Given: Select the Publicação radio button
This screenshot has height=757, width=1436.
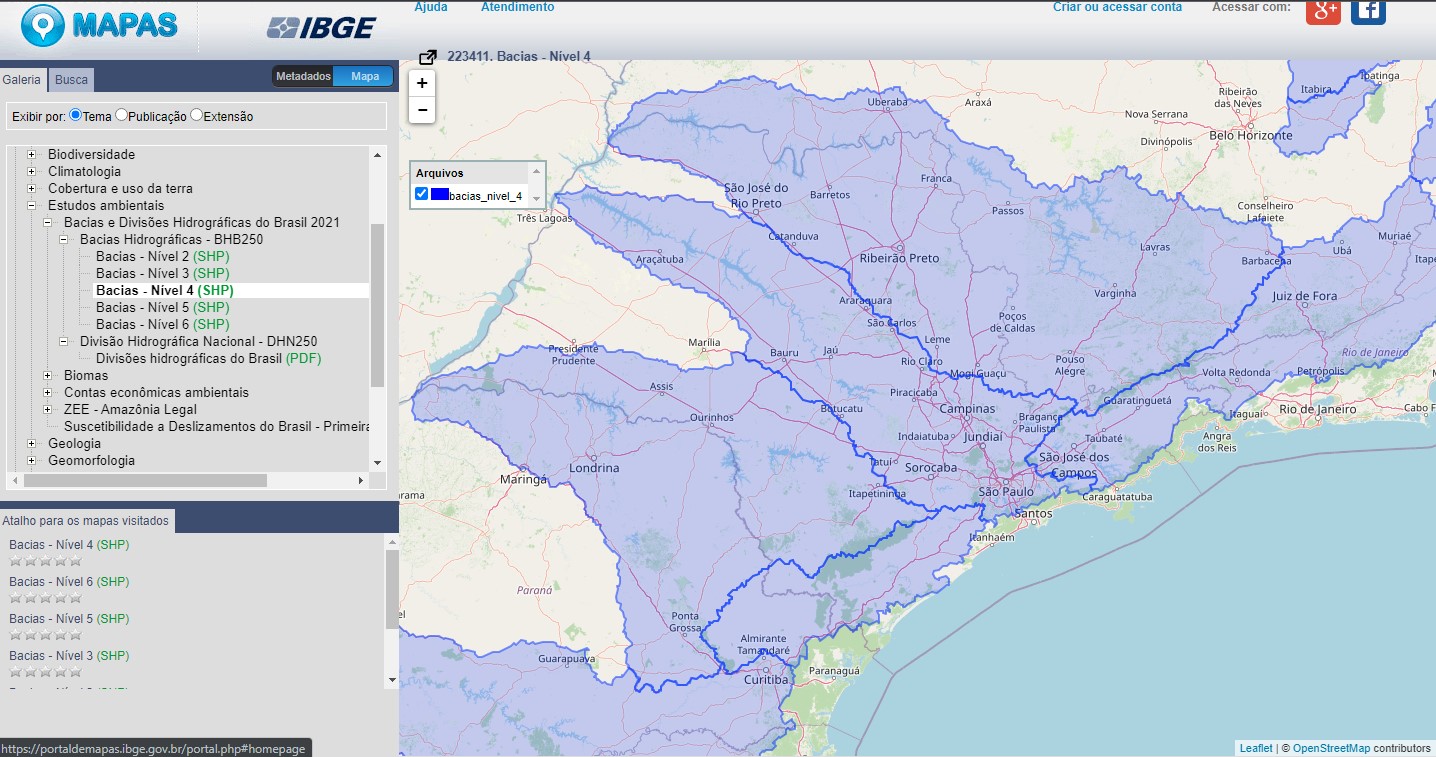Looking at the screenshot, I should coord(121,115).
